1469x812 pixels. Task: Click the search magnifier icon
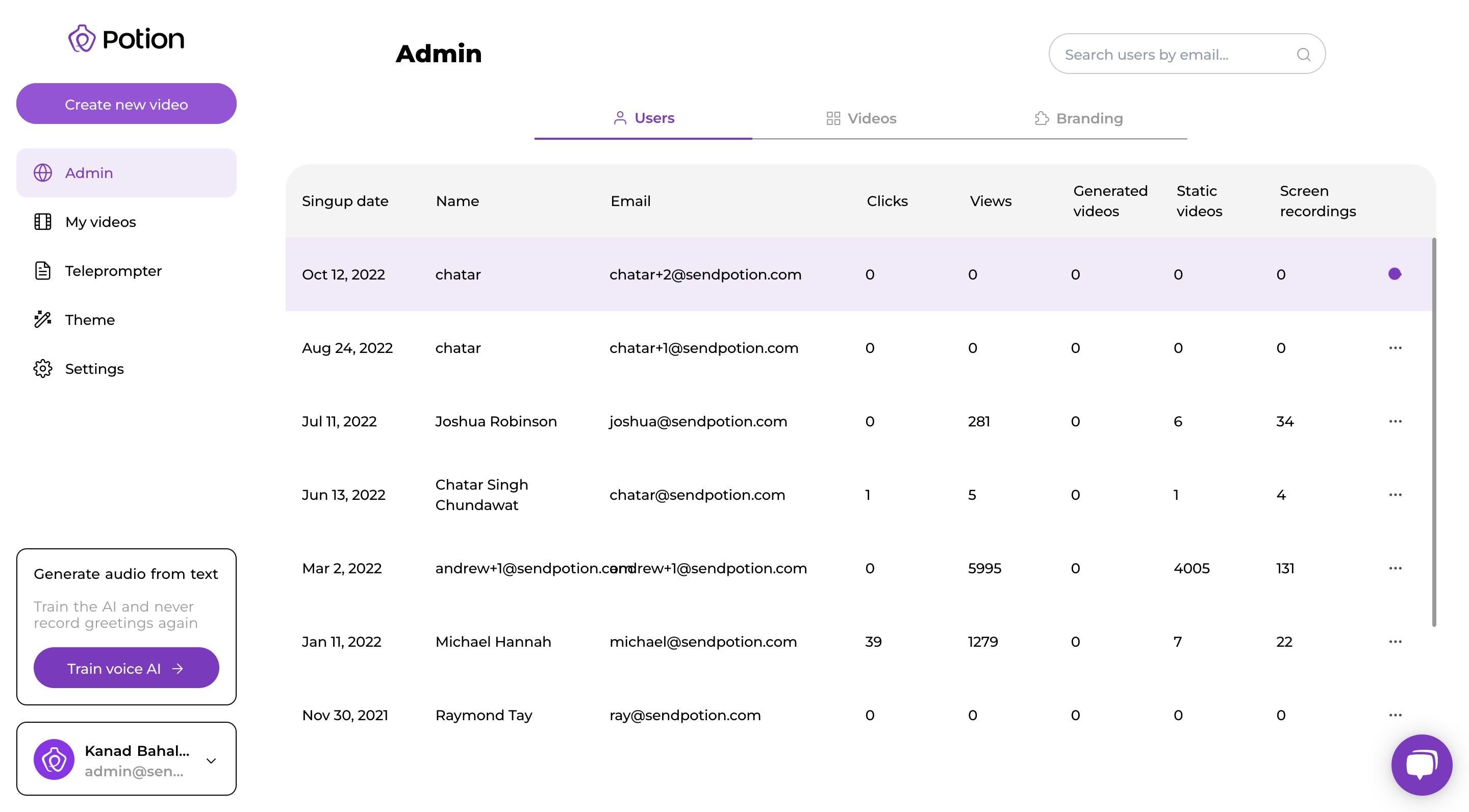[x=1304, y=54]
